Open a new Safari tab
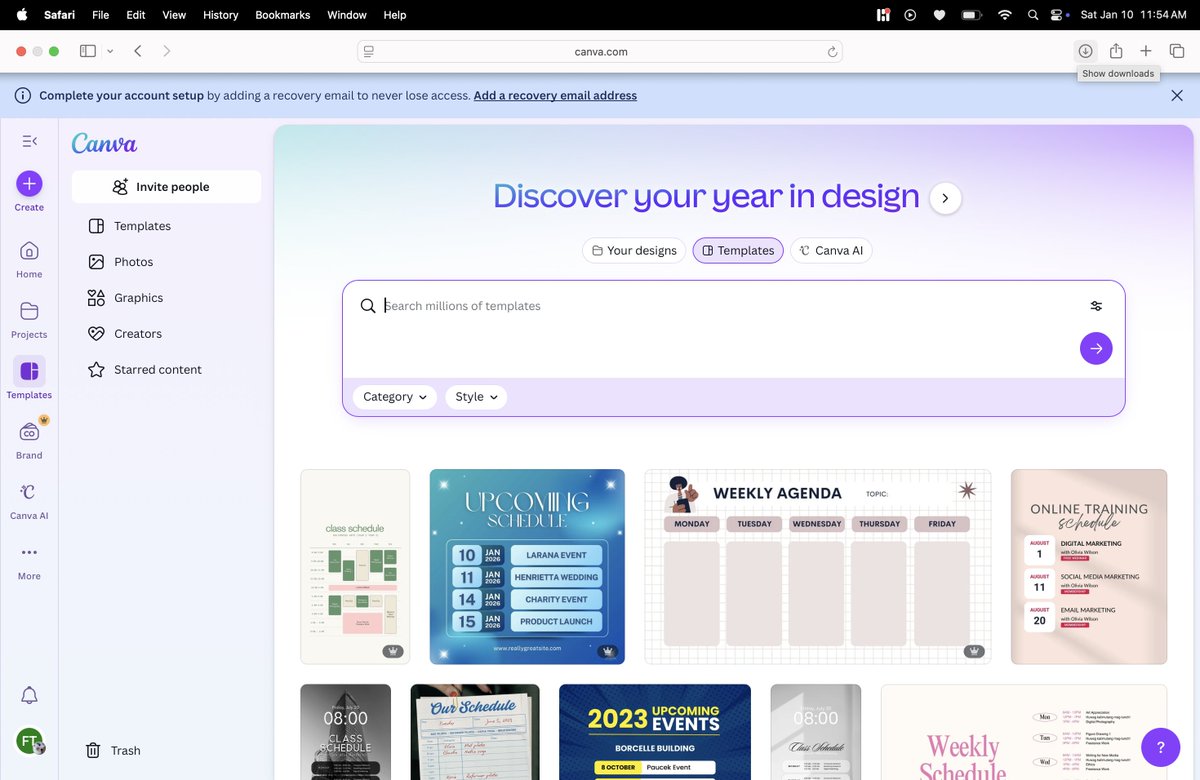 pyautogui.click(x=1146, y=51)
